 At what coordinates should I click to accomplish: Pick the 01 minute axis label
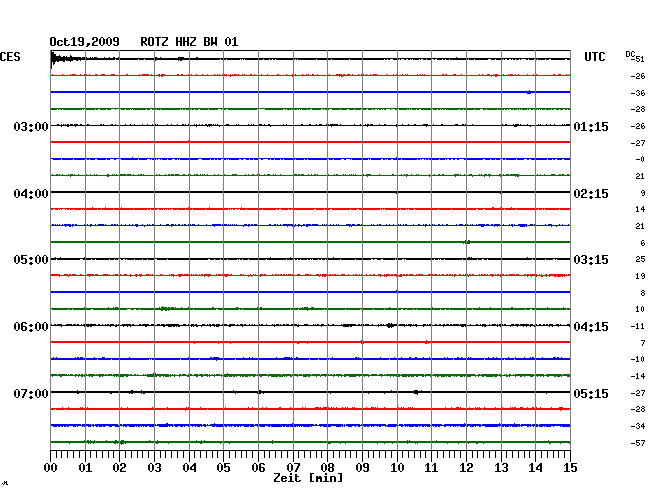coord(85,468)
